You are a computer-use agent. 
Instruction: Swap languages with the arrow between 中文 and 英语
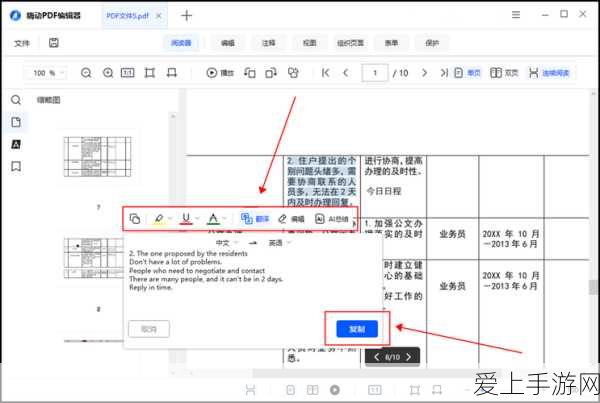click(253, 243)
